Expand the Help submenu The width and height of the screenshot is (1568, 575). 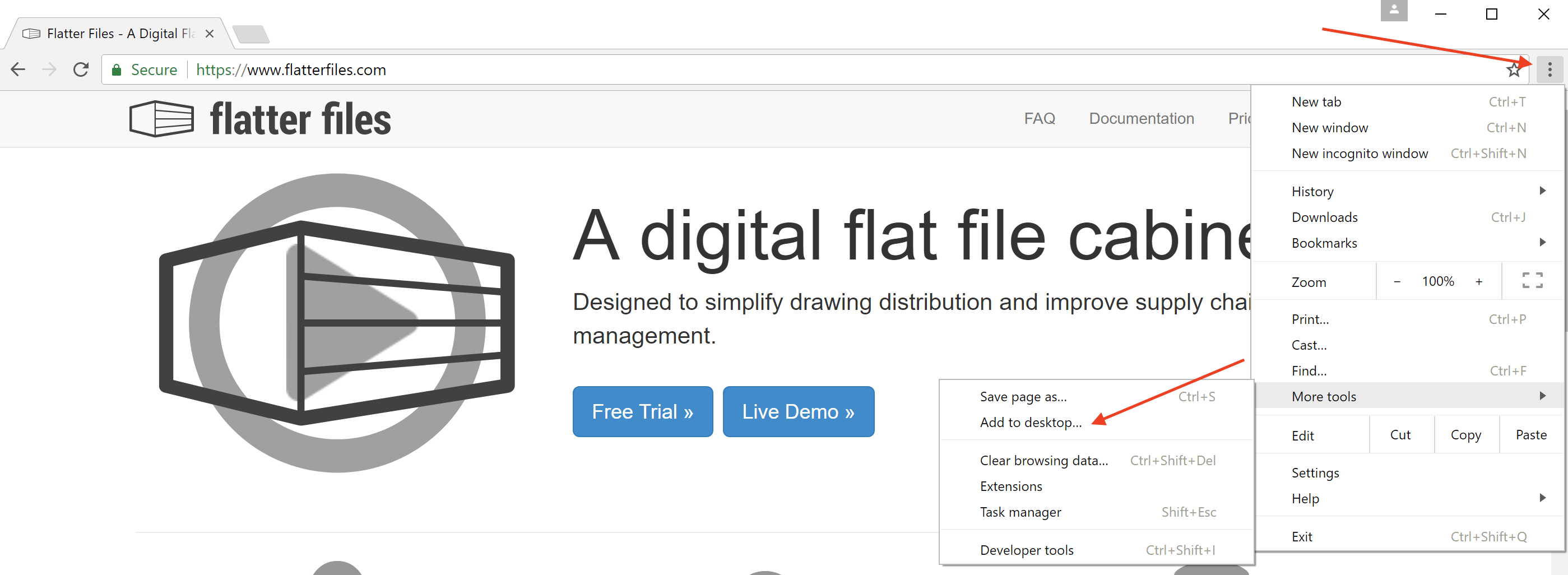pos(1408,498)
